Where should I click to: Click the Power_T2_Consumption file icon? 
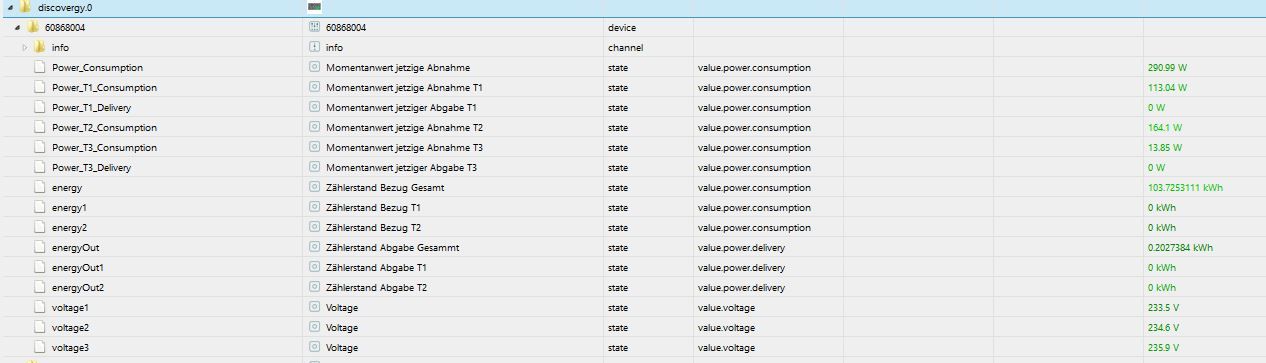(39, 127)
